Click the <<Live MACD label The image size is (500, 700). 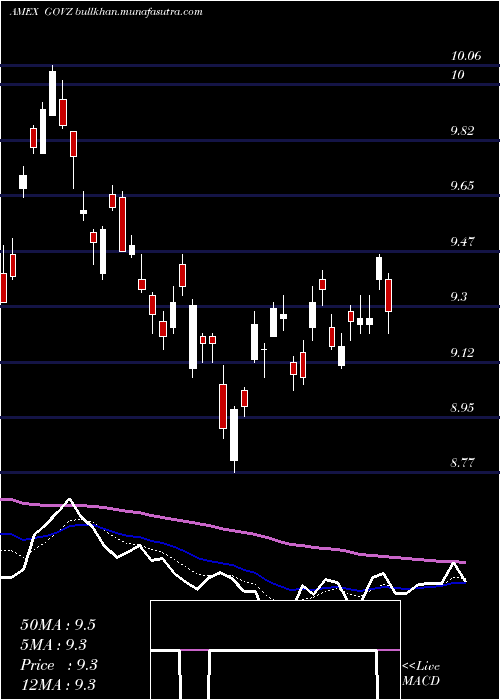click(421, 673)
